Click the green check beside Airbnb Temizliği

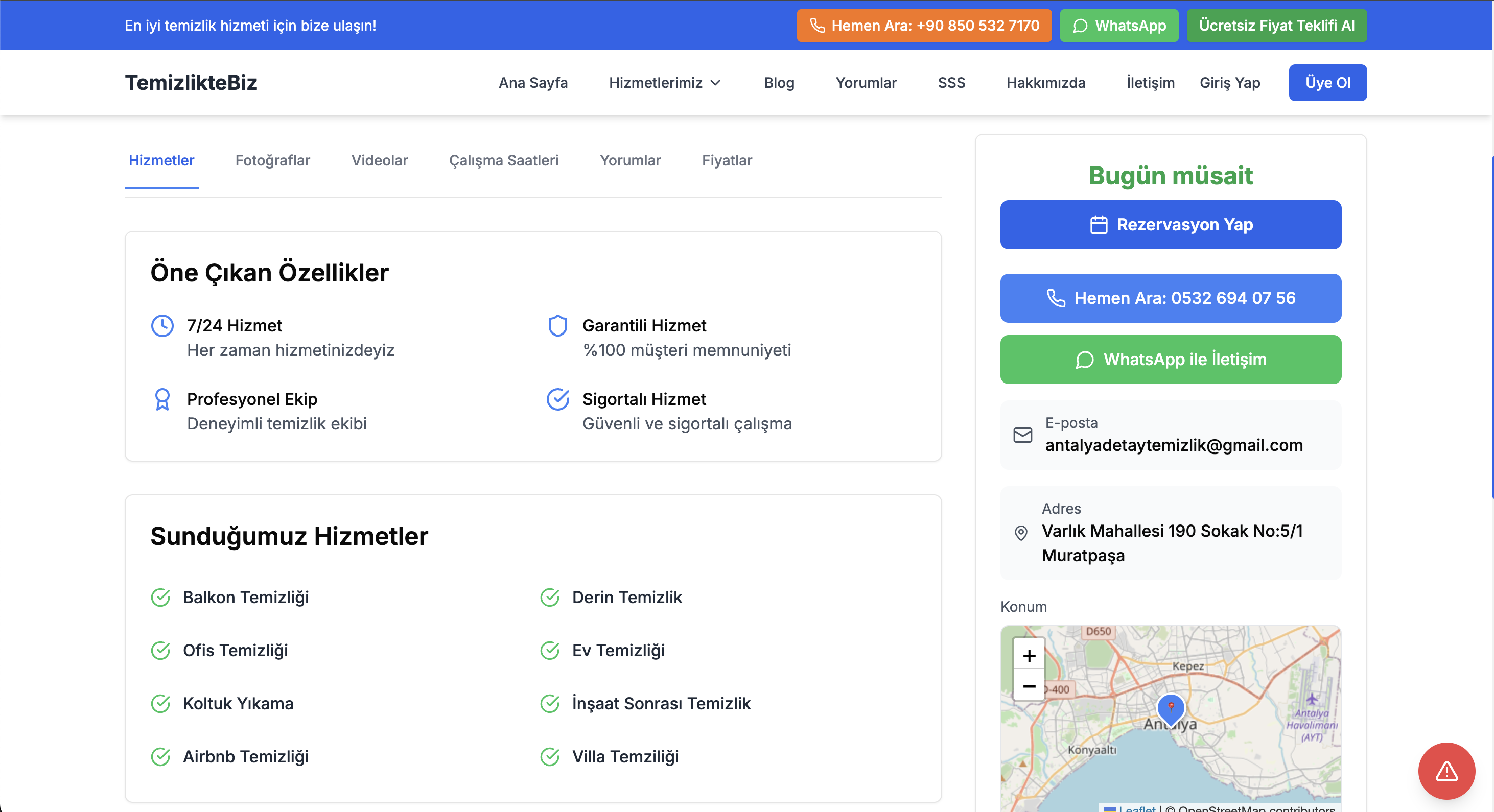160,757
